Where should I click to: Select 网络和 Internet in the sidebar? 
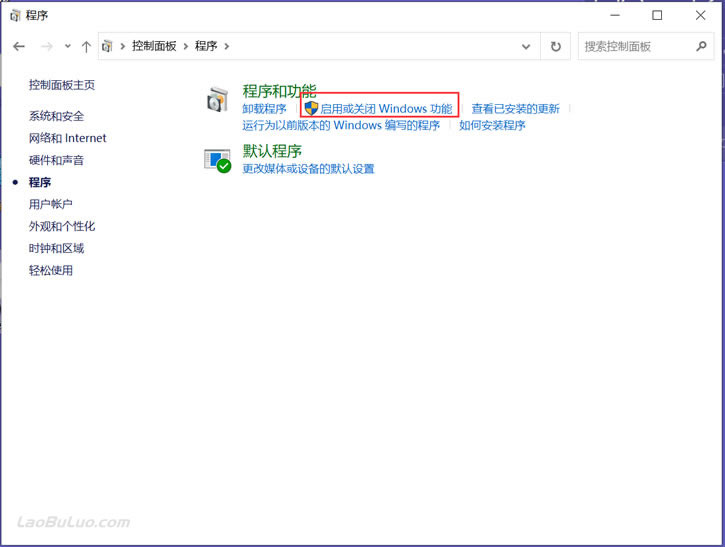(x=68, y=138)
